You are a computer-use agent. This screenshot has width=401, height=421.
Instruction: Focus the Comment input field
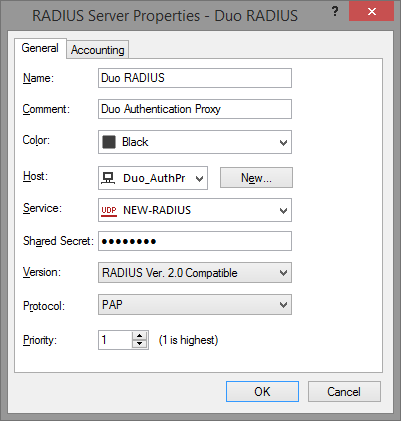click(195, 109)
